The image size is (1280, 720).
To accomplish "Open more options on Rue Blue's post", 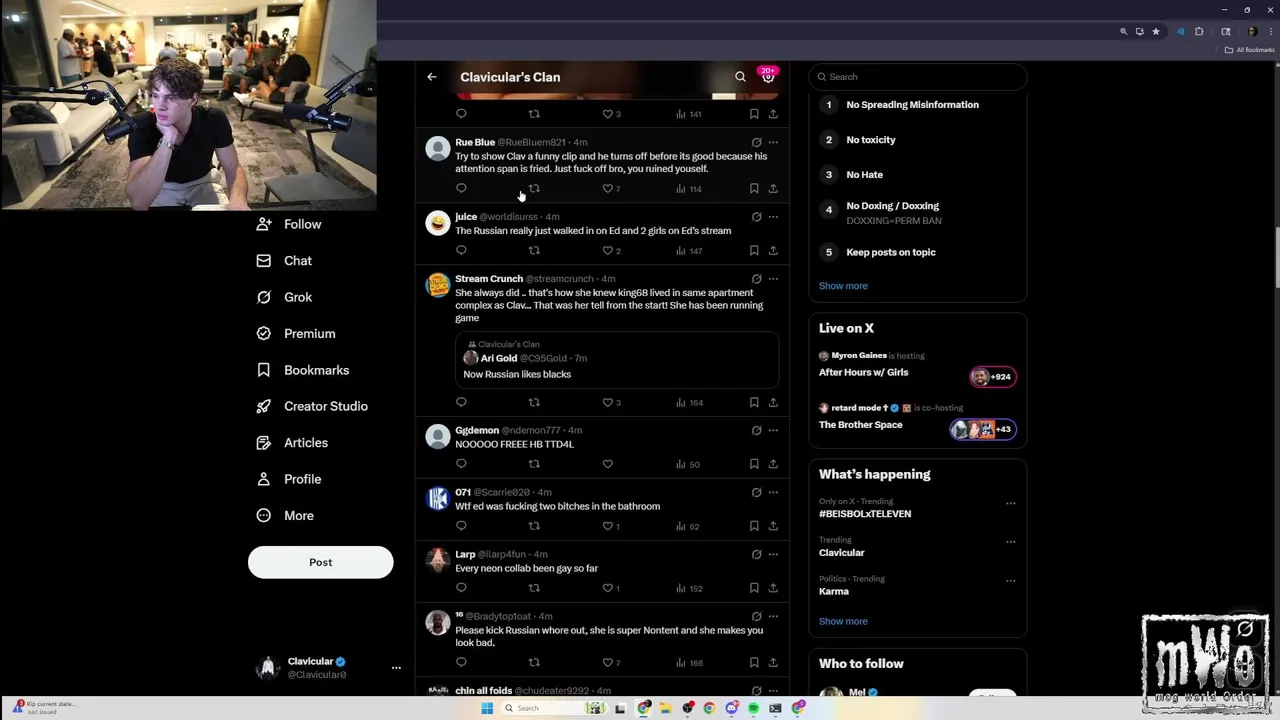I will coord(773,143).
